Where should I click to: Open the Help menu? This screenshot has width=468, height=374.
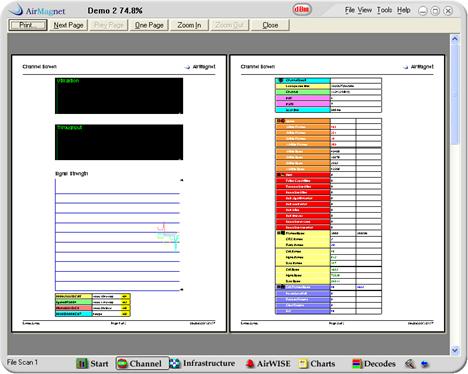pyautogui.click(x=403, y=10)
